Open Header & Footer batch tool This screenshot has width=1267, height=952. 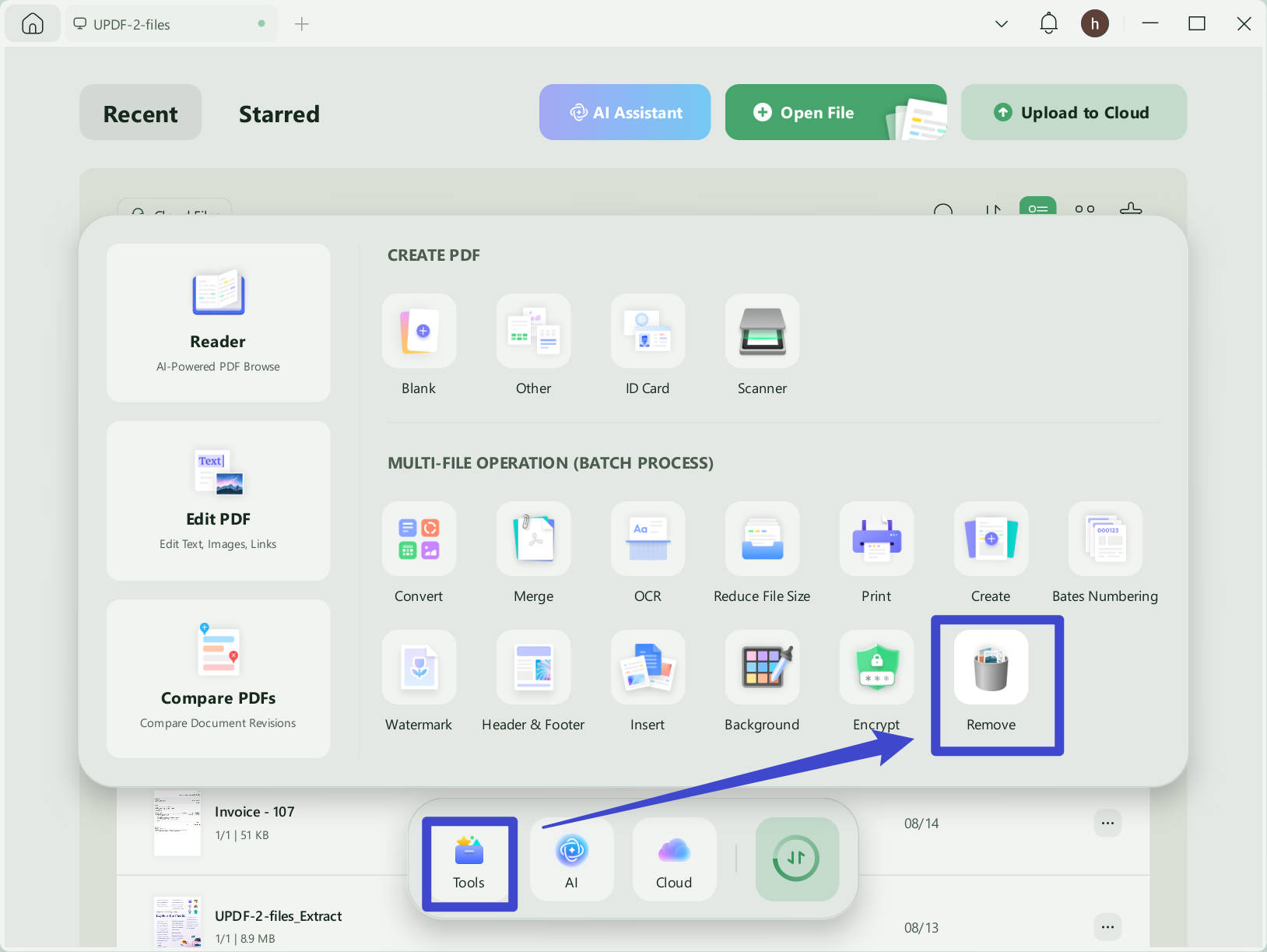(x=533, y=667)
